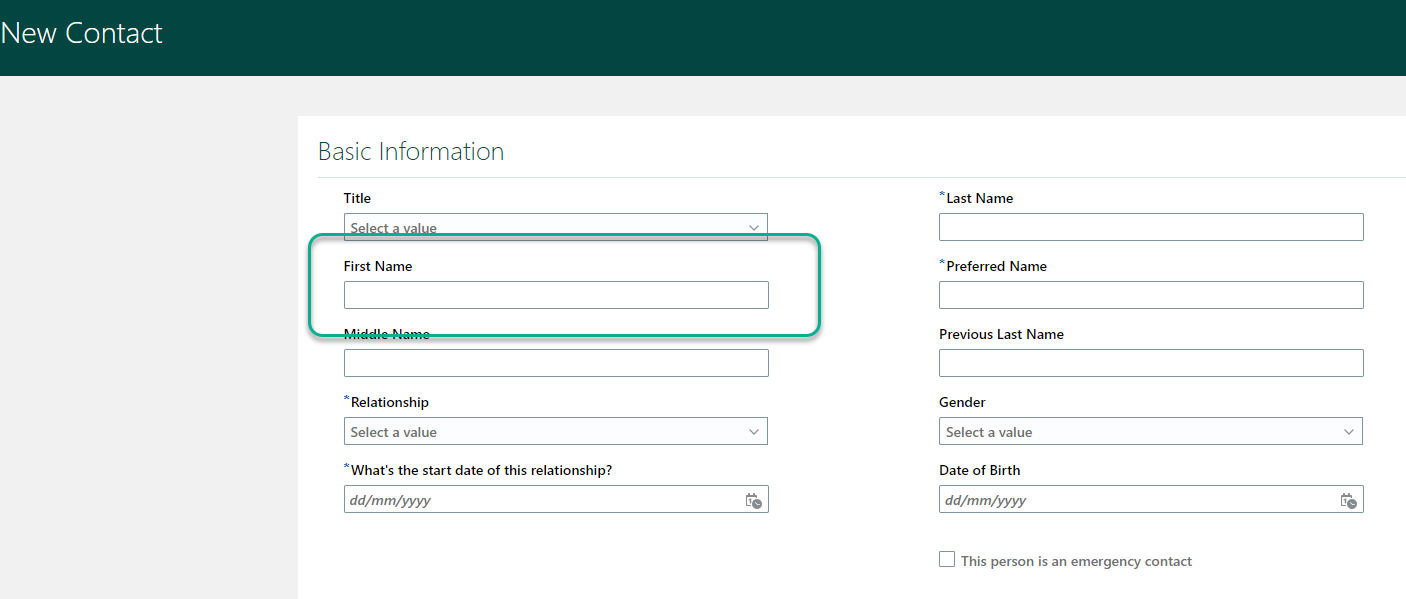Click the 'New Contact' page header
Viewport: 1406px width, 599px height.
(81, 32)
